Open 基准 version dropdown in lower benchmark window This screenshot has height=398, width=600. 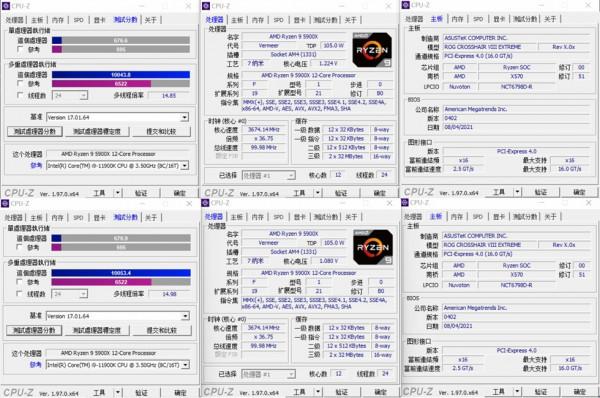(185, 316)
